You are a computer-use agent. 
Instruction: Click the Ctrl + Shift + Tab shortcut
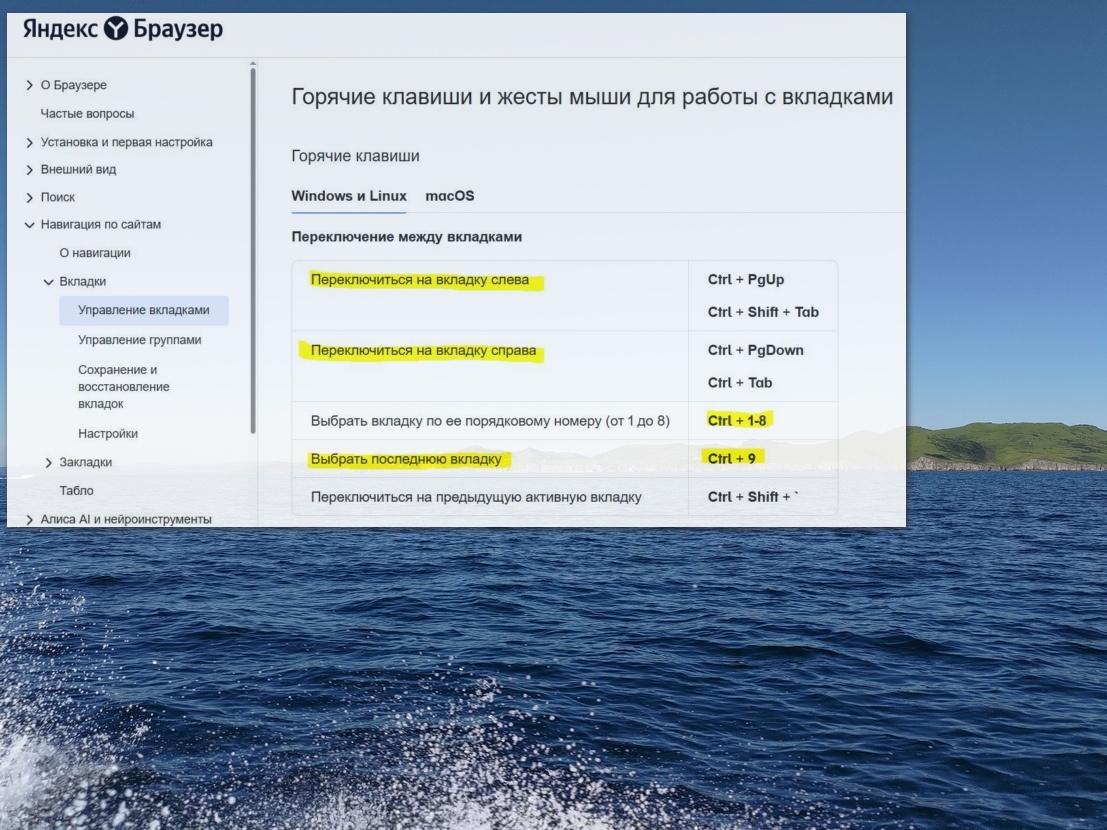763,312
